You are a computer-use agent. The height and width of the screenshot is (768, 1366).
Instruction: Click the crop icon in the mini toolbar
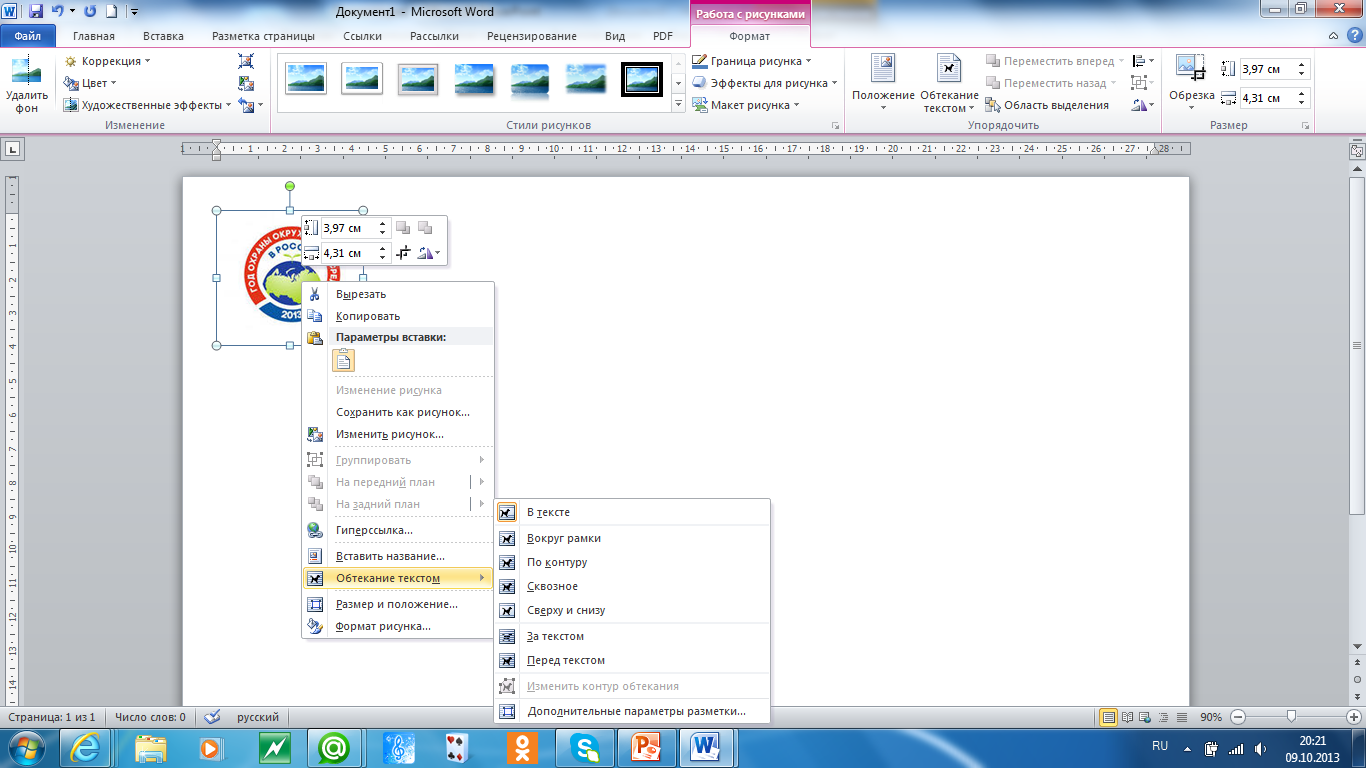click(403, 253)
